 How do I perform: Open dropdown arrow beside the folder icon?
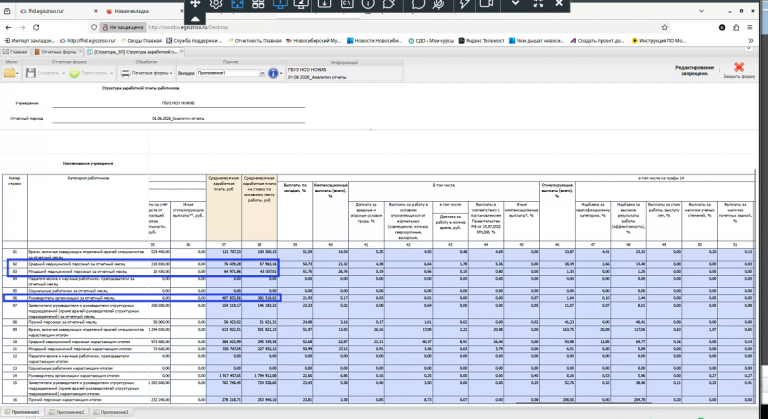click(18, 74)
